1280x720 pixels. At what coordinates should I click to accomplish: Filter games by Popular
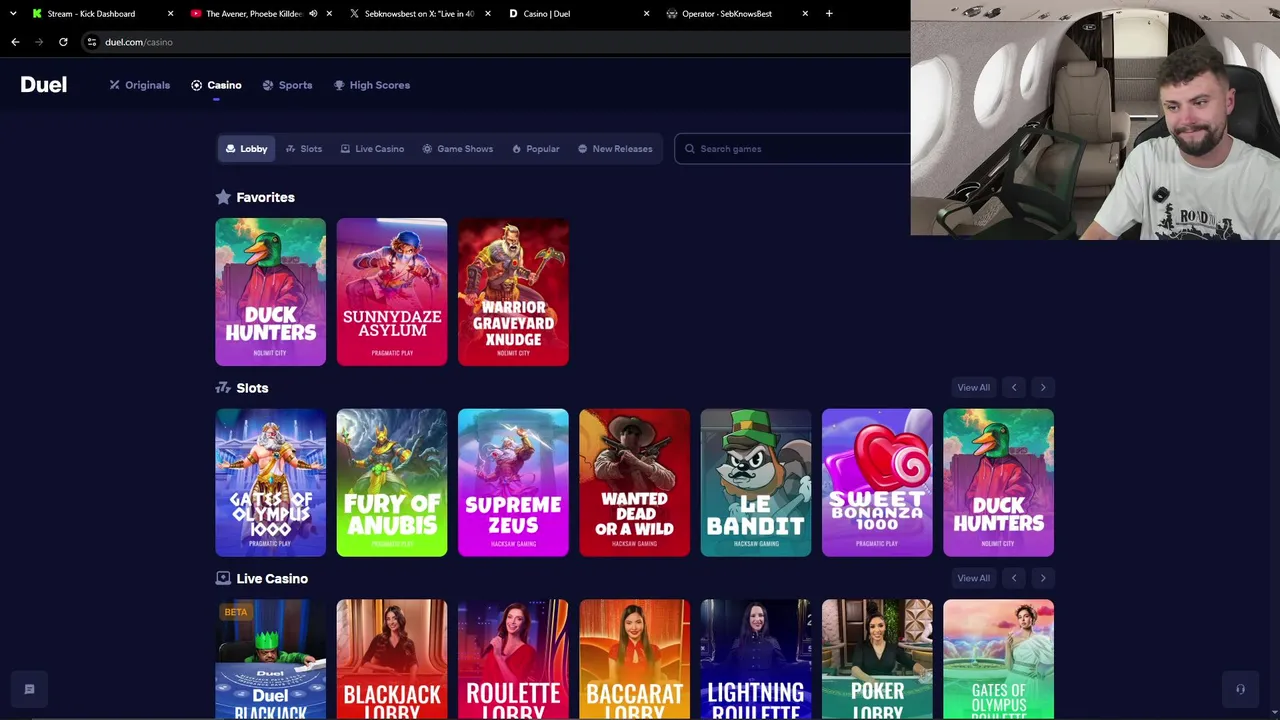(x=535, y=149)
